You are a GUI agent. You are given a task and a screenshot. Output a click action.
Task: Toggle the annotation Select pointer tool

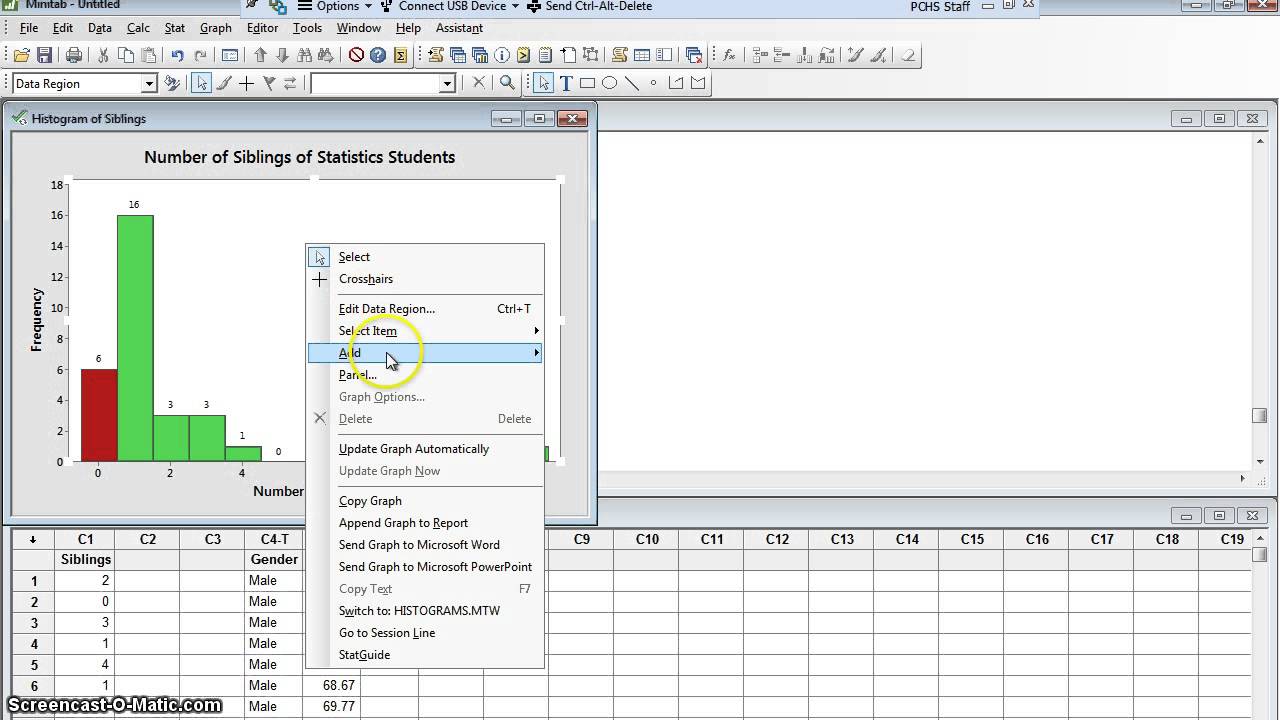543,84
